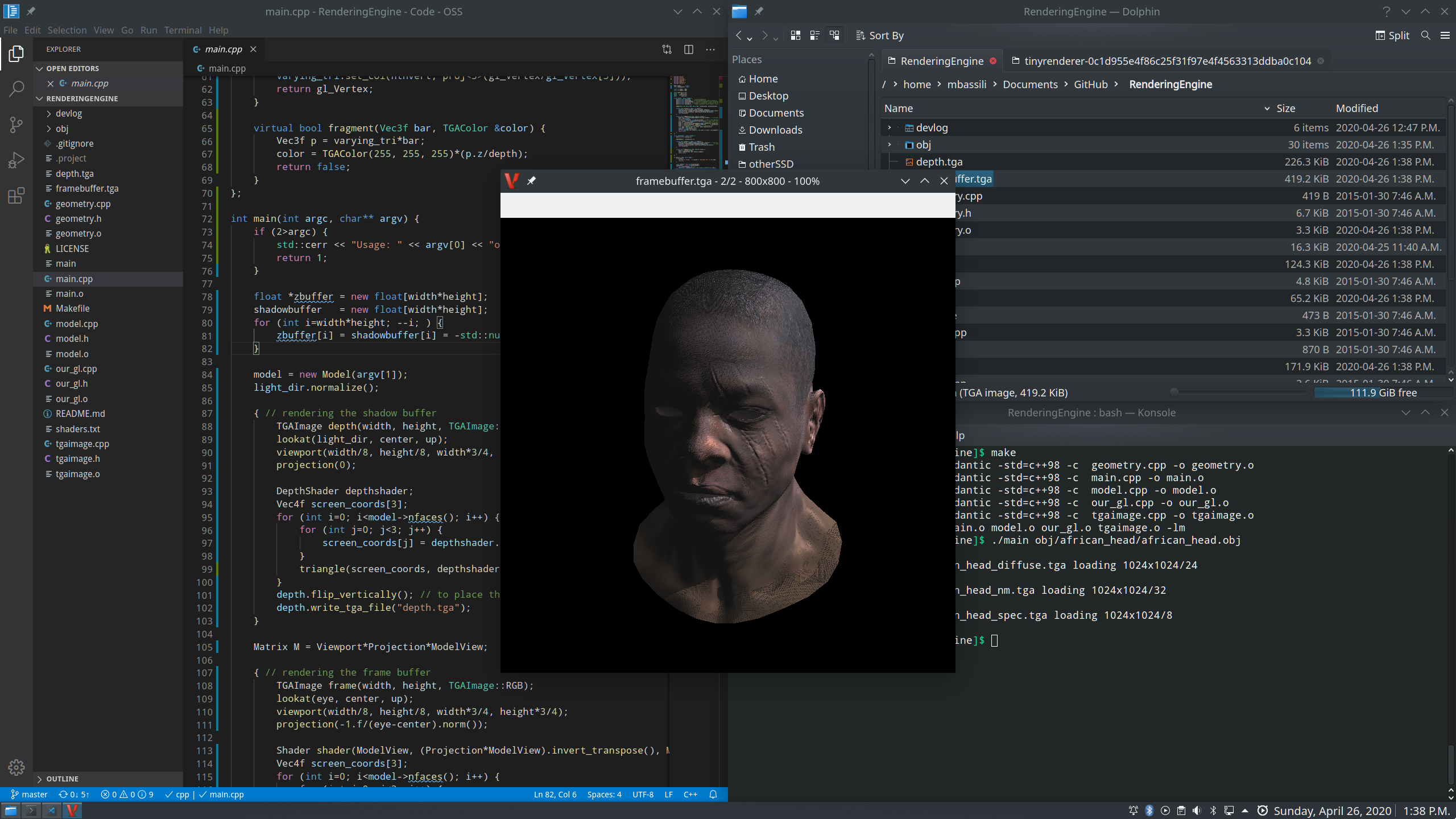Open the Explorer view in the activity bar
This screenshot has height=819, width=1456.
16,54
